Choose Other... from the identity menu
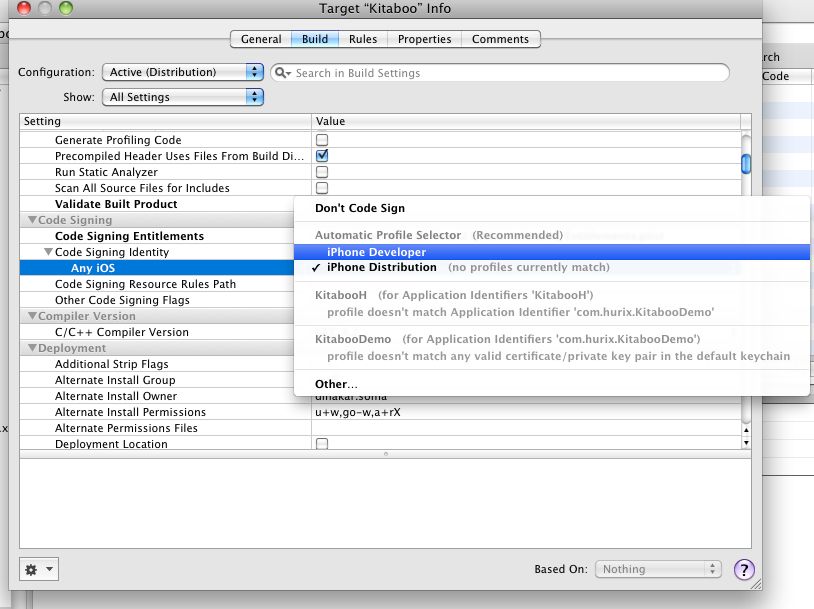Viewport: 814px width, 609px height. click(552, 384)
